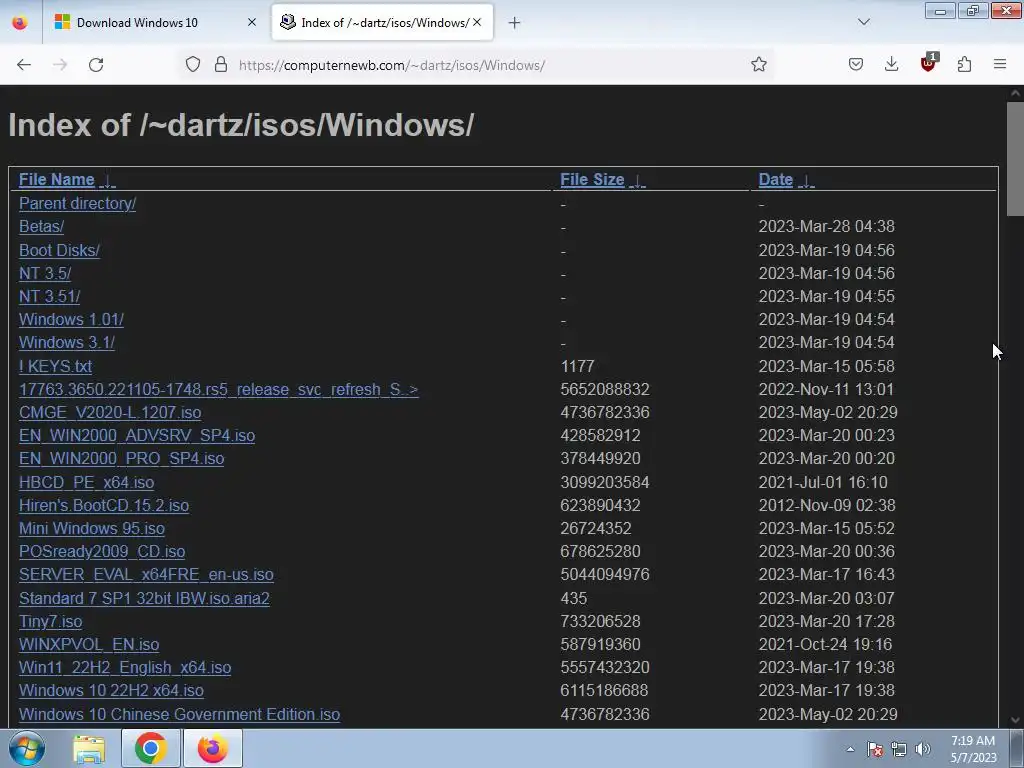Download HBCD_PE_x64.iso
This screenshot has width=1024, height=768.
tap(86, 483)
